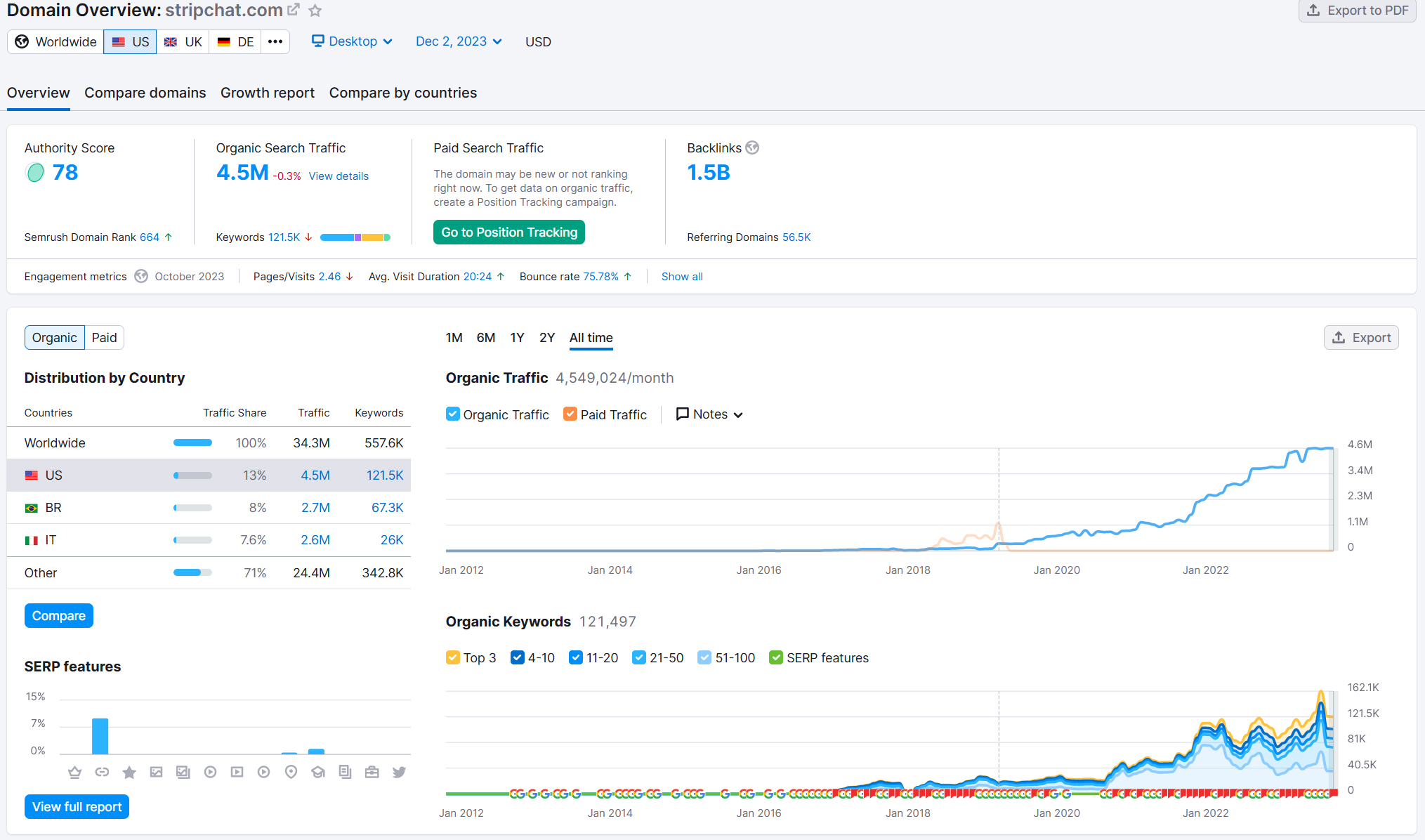Click the upload icon on chart Export button

pos(1339,338)
